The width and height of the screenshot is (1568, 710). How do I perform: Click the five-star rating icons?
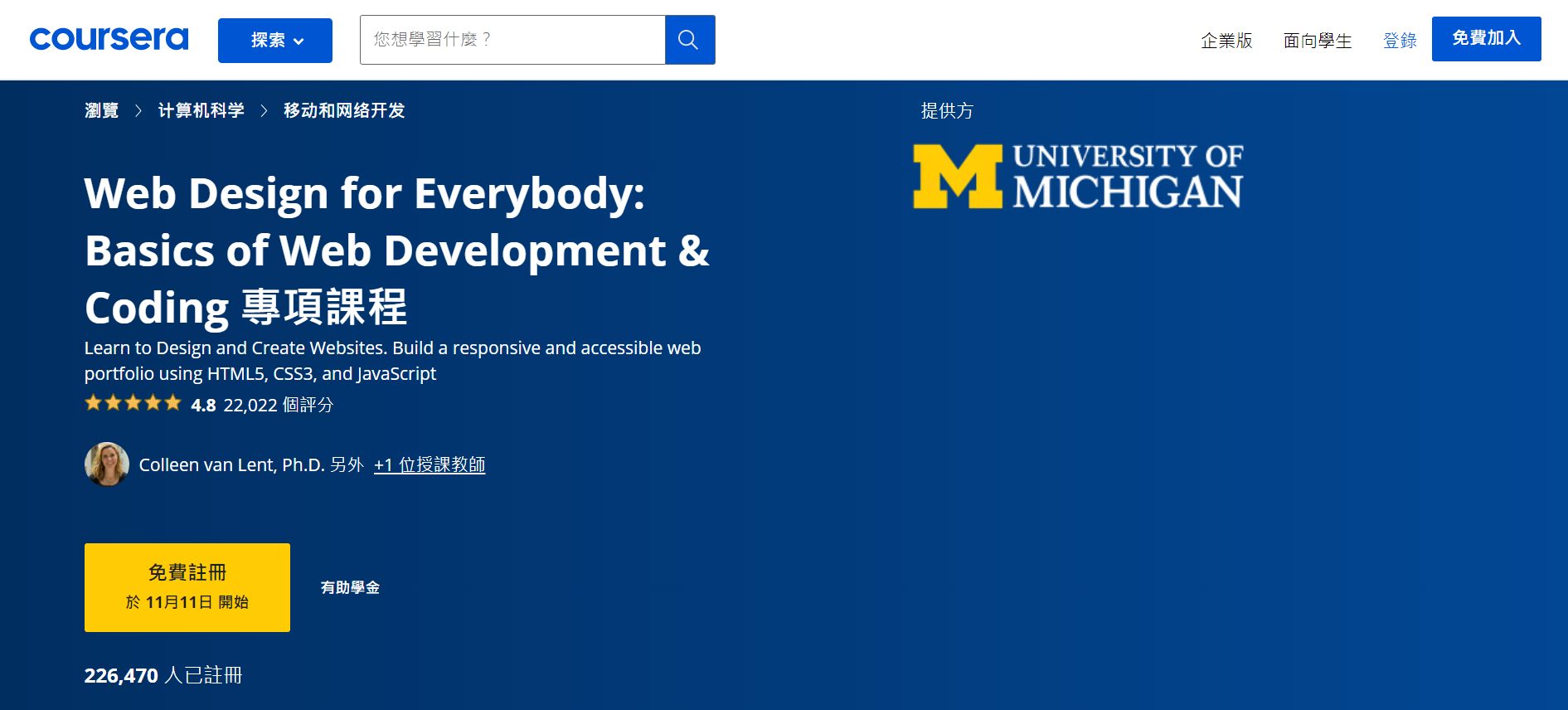pyautogui.click(x=133, y=404)
